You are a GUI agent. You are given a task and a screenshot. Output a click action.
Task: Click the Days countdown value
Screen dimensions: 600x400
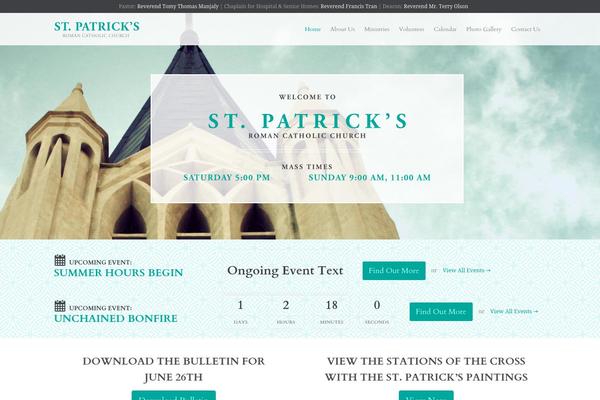point(240,305)
